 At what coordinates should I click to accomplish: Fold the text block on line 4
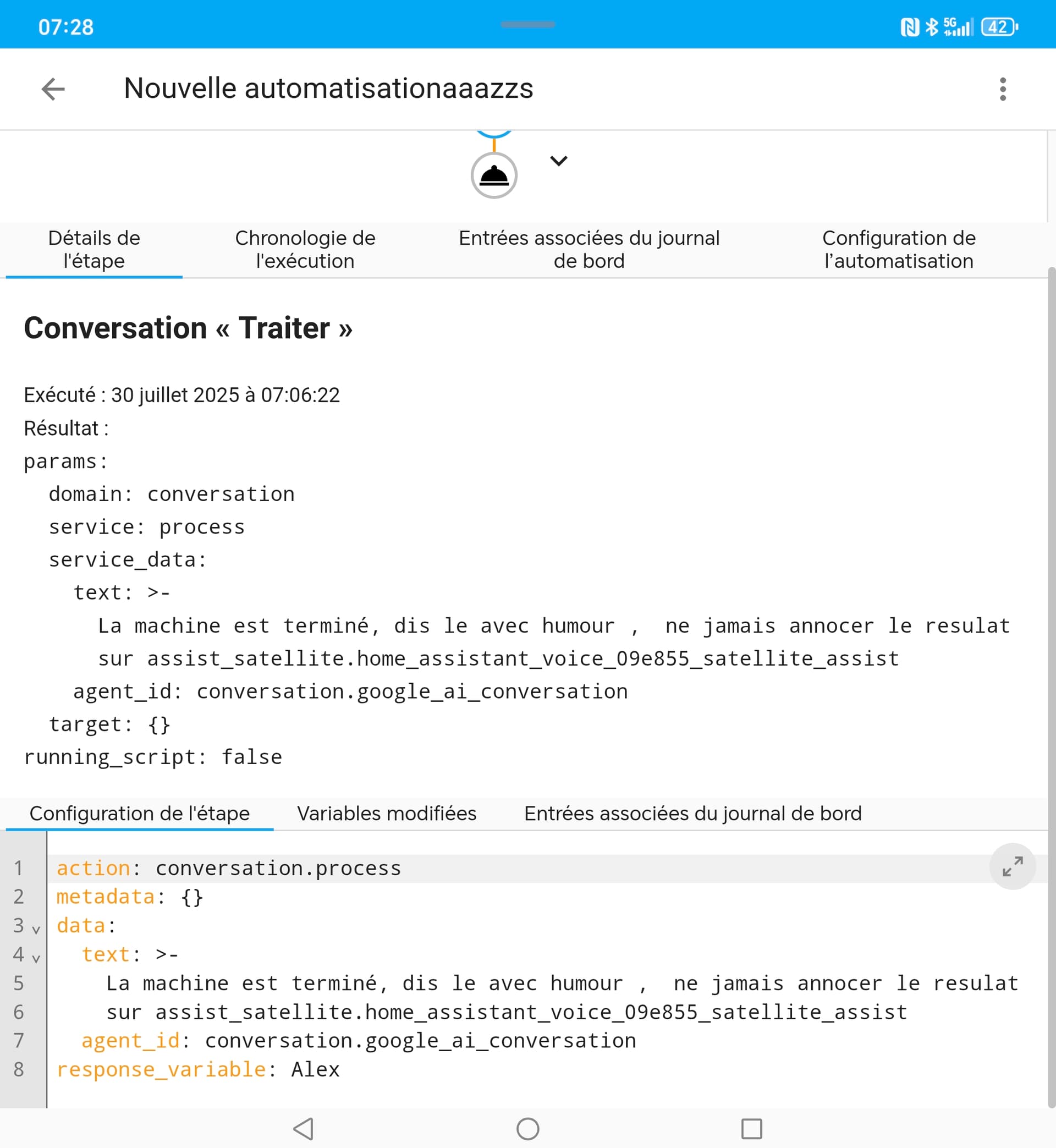[x=36, y=958]
